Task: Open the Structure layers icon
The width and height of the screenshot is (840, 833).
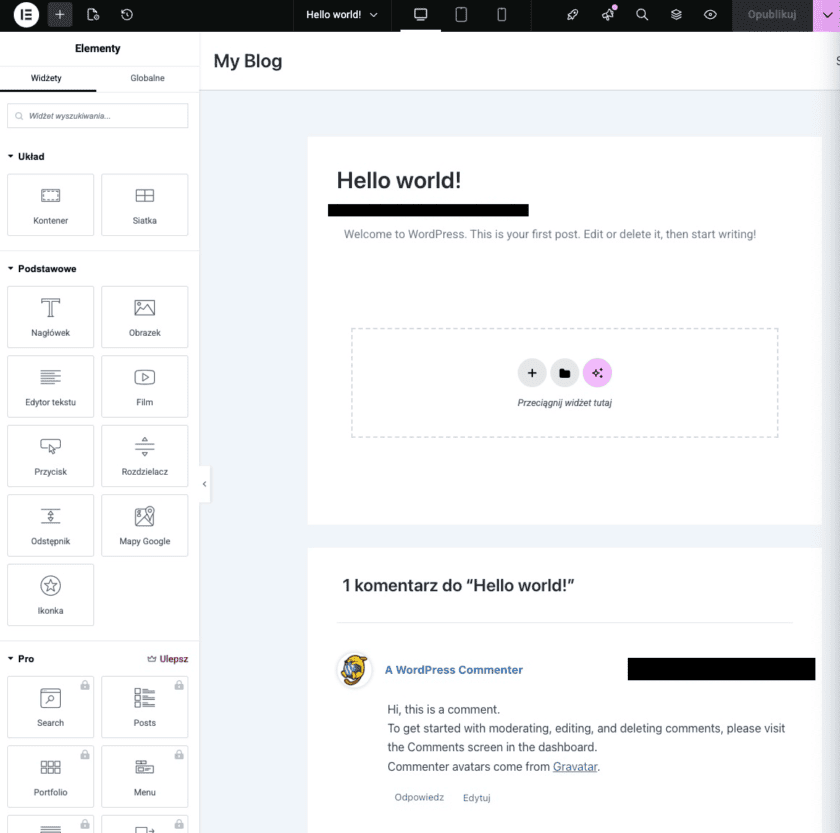Action: 676,15
